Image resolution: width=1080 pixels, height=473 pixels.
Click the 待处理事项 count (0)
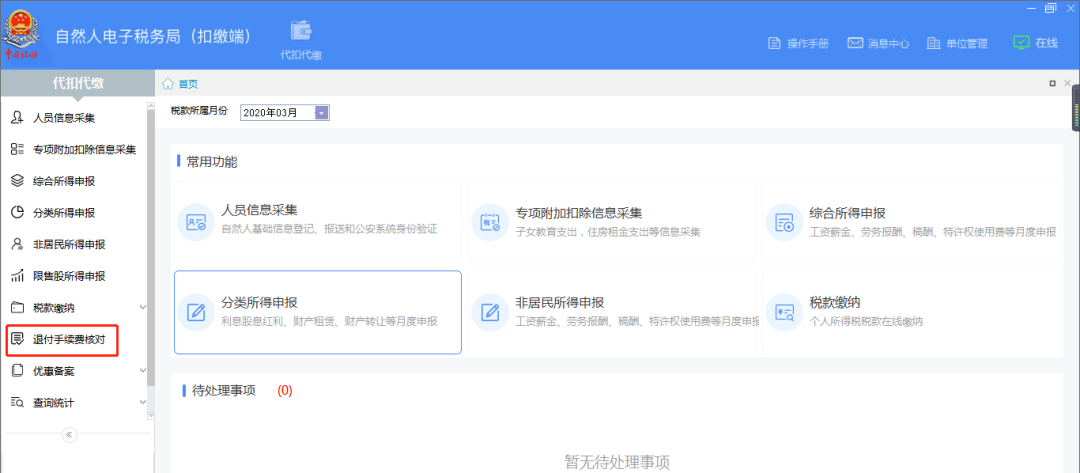pos(285,390)
